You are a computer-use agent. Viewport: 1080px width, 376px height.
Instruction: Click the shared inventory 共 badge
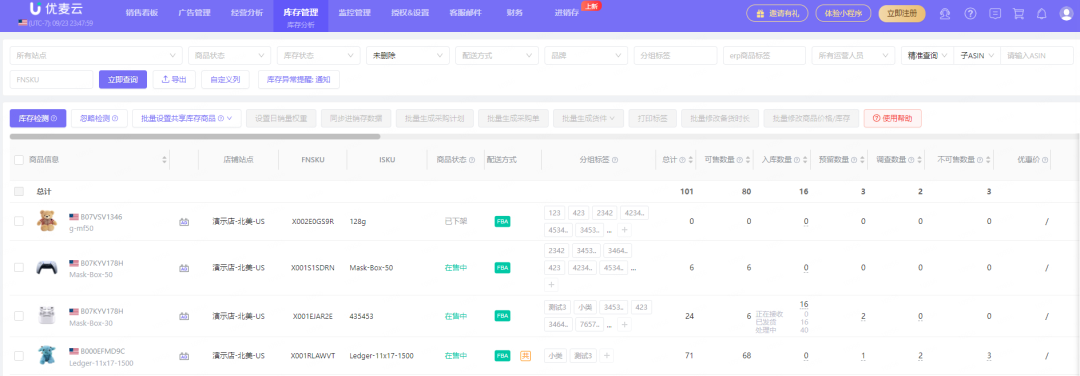tap(526, 355)
